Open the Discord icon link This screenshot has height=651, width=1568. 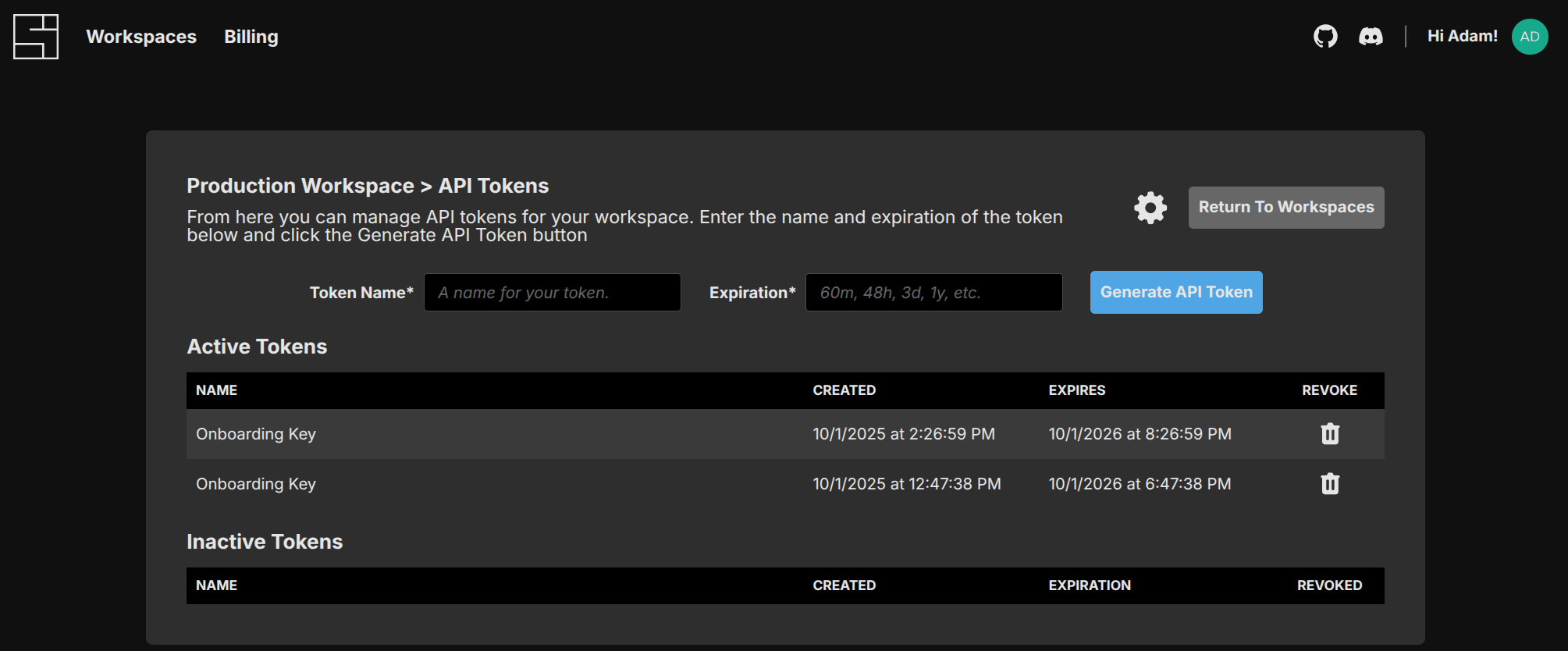pyautogui.click(x=1371, y=37)
